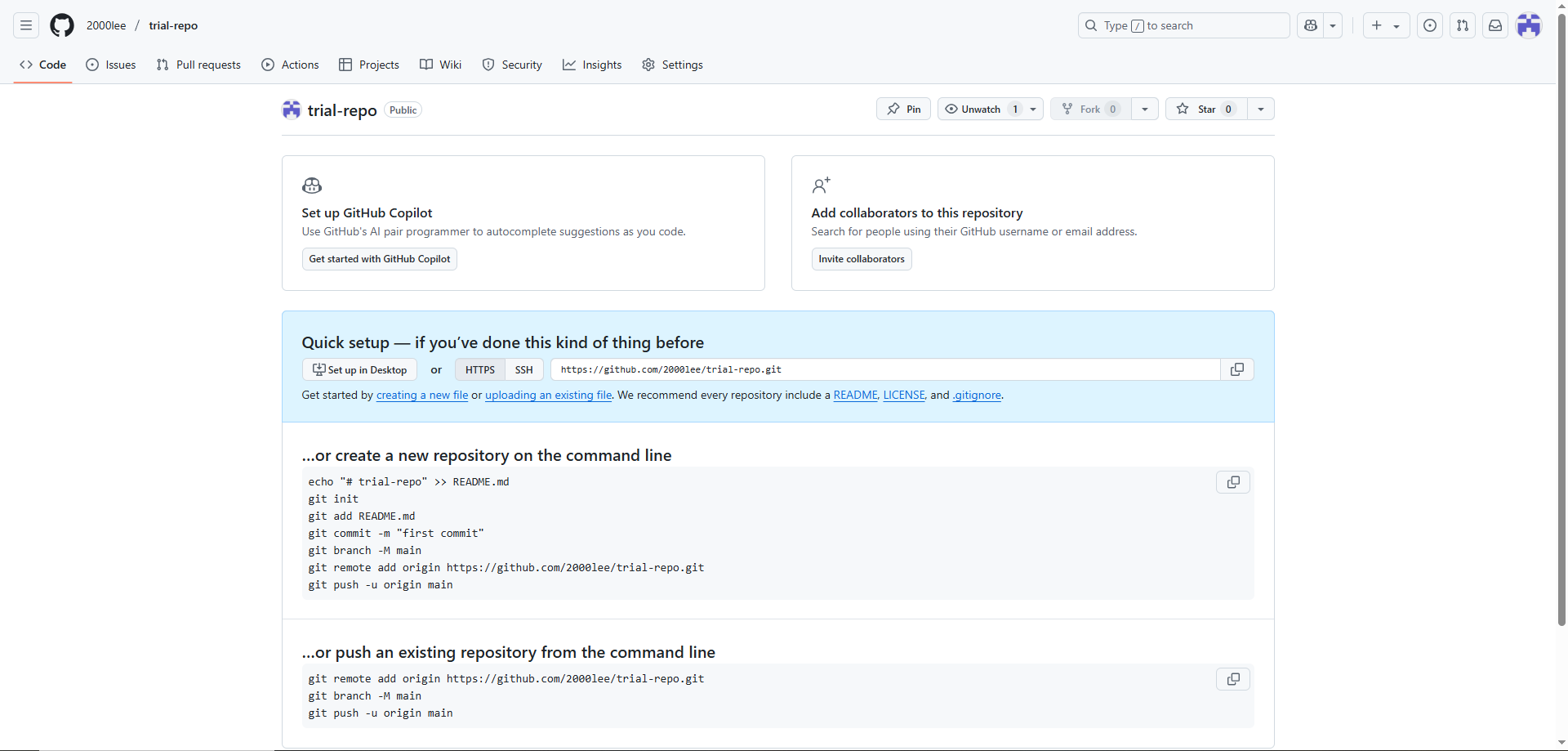Click the Fork button

(x=1091, y=109)
